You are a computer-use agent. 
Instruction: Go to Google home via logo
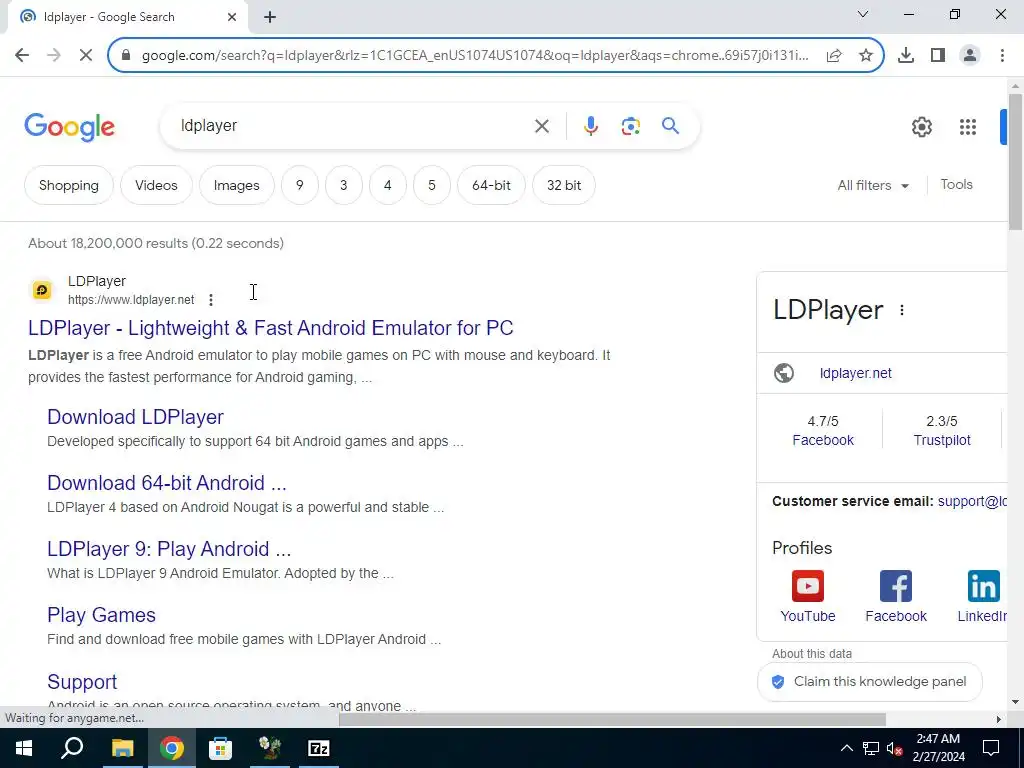point(69,127)
